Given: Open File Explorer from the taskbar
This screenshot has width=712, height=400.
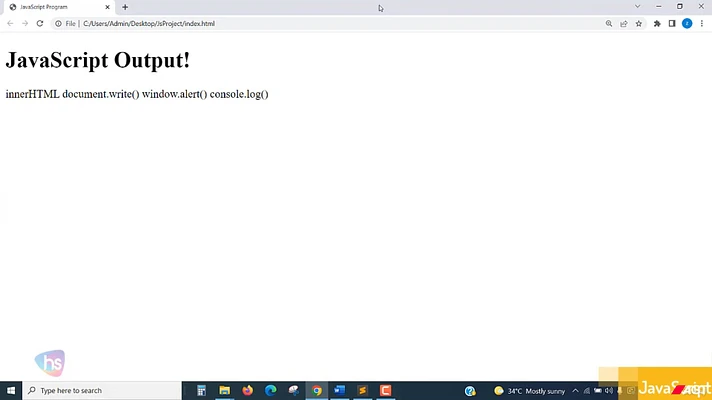Looking at the screenshot, I should [224, 390].
